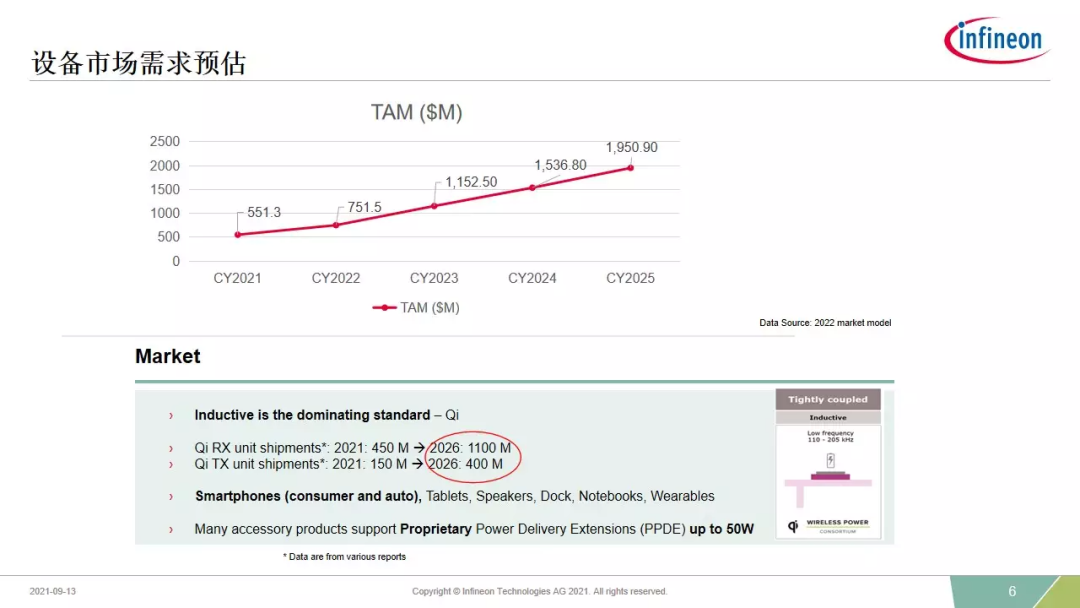Image resolution: width=1080 pixels, height=608 pixels.
Task: Click the Inductive label in diagram
Action: pos(828,417)
